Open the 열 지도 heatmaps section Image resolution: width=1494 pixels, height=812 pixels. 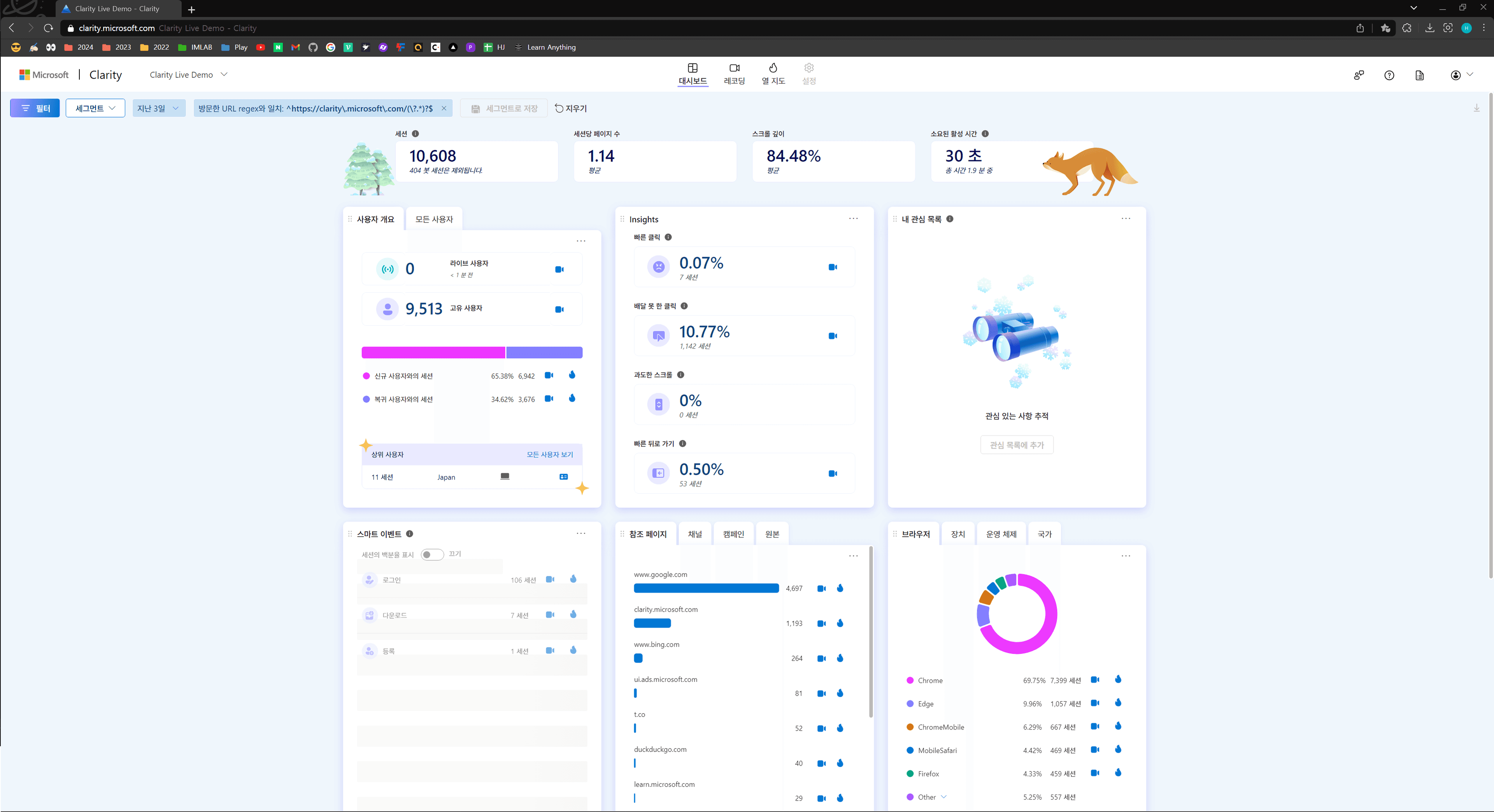pyautogui.click(x=773, y=73)
